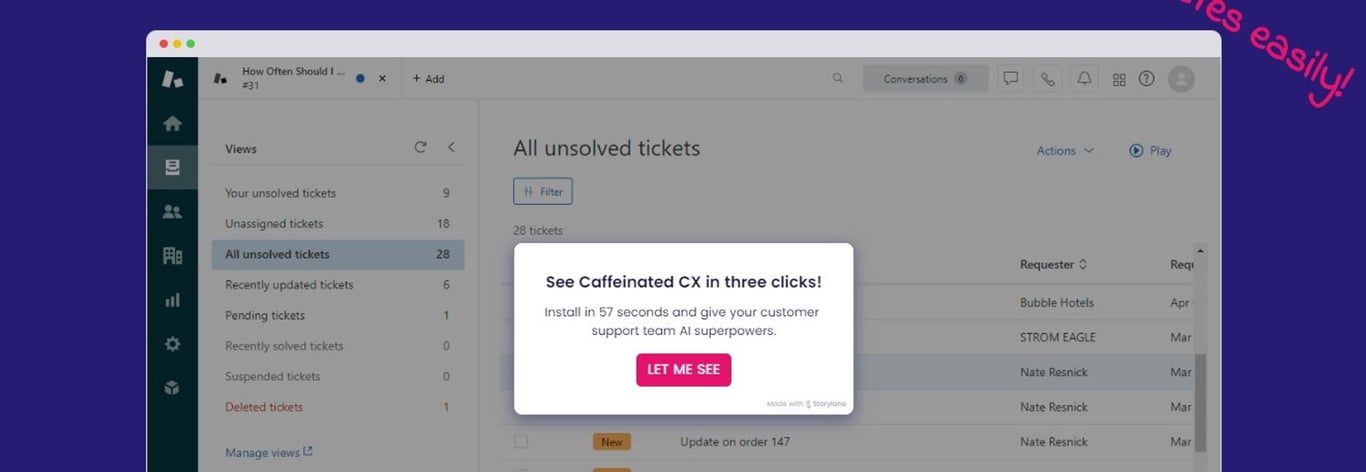
Task: Switch to the Pending tickets view
Action: coord(338,315)
